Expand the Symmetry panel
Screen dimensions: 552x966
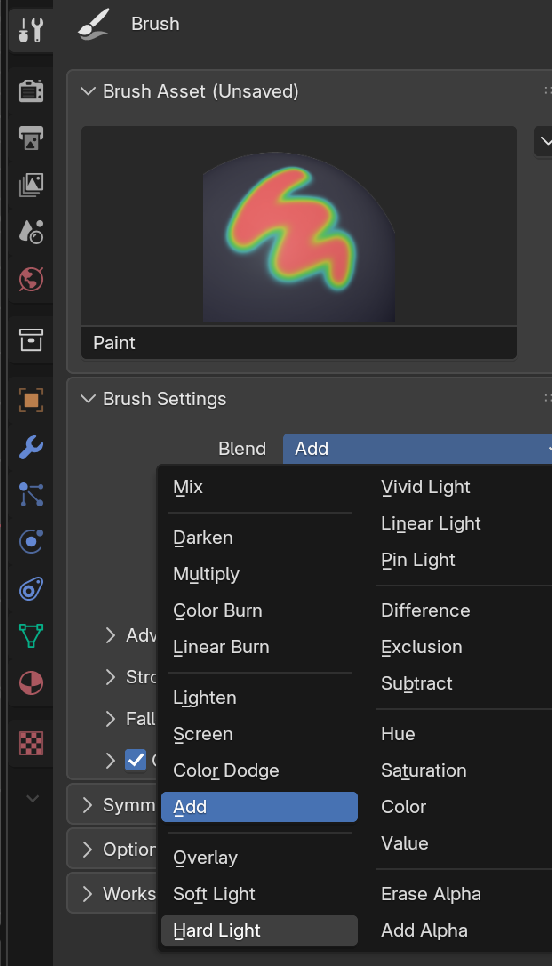click(87, 805)
